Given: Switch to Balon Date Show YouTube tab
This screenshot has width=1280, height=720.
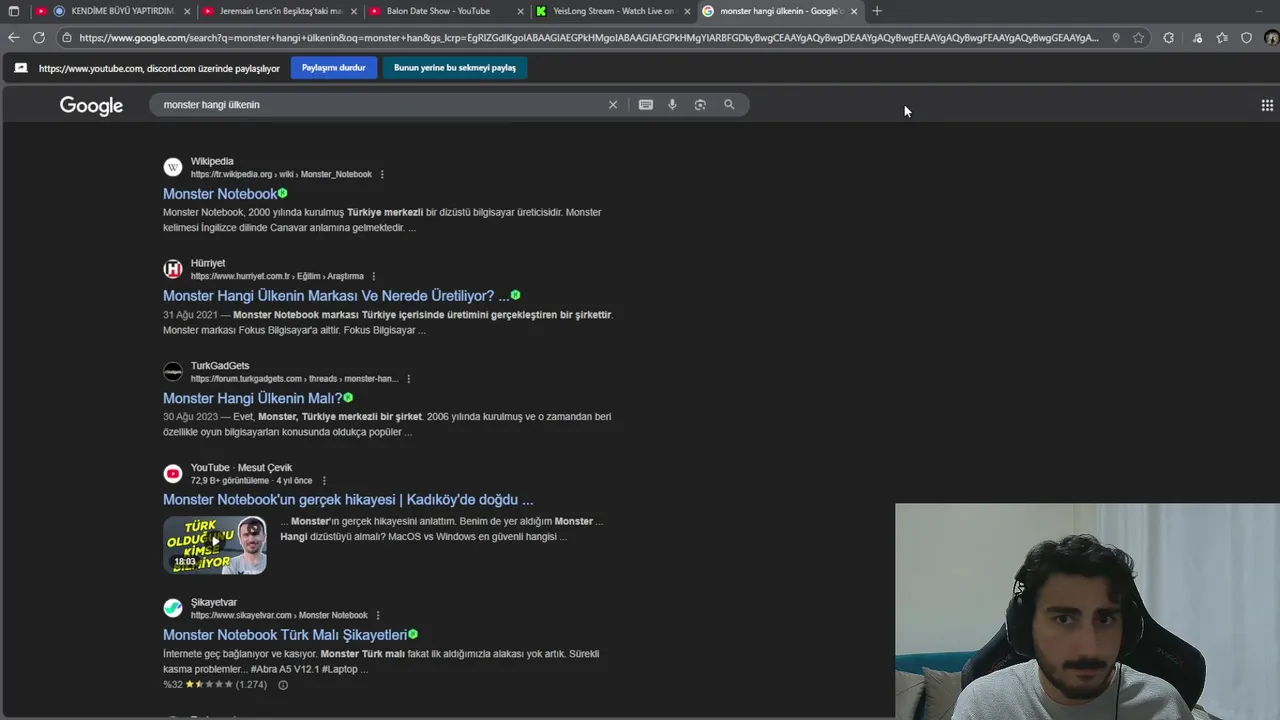Looking at the screenshot, I should tap(447, 11).
